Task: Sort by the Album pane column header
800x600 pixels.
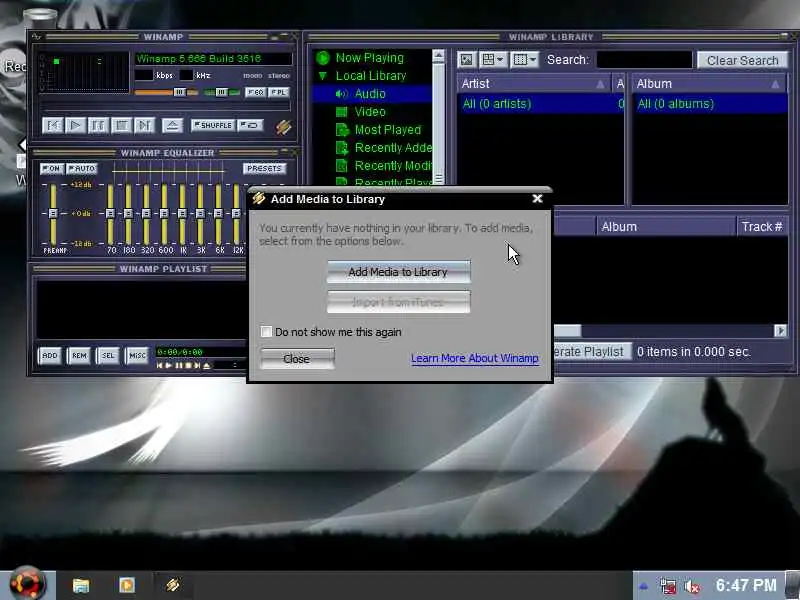Action: coord(710,84)
